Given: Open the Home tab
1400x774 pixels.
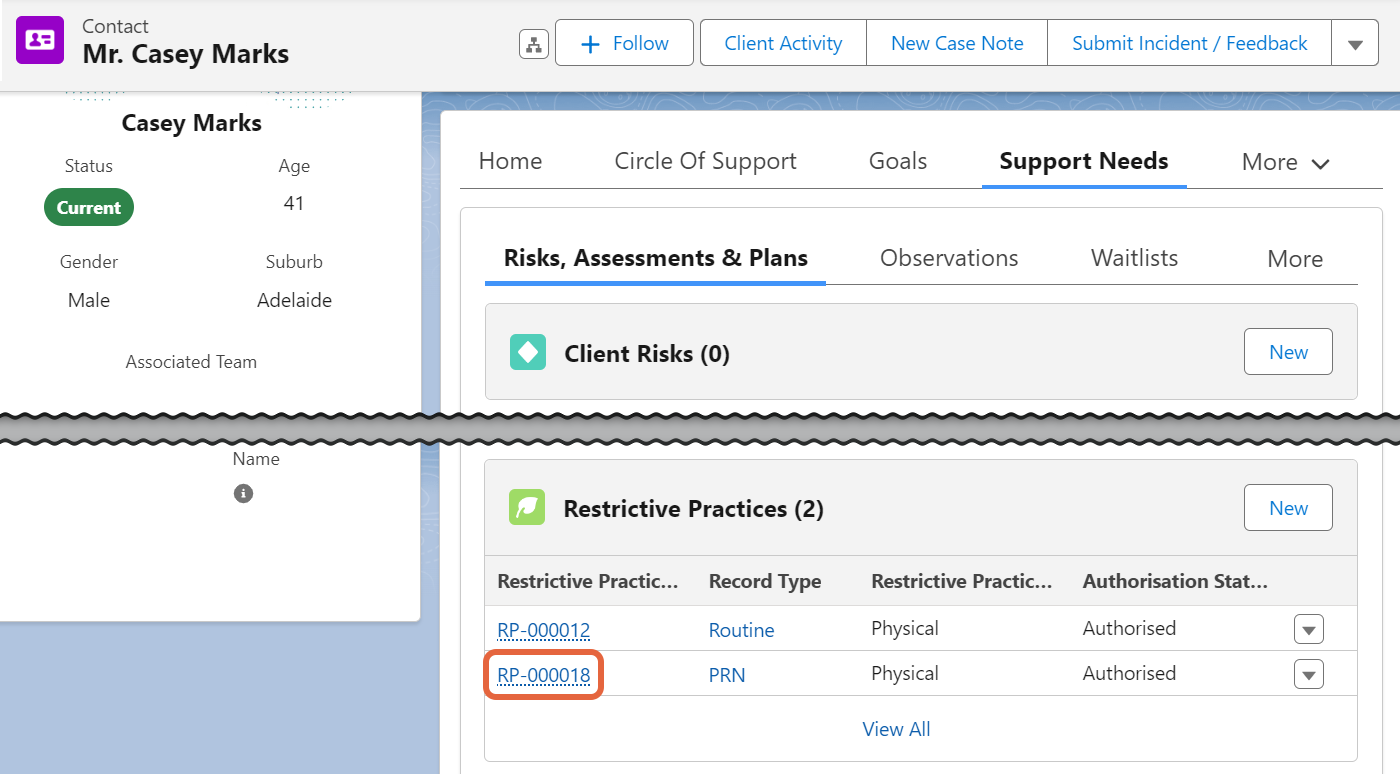Looking at the screenshot, I should (x=510, y=161).
